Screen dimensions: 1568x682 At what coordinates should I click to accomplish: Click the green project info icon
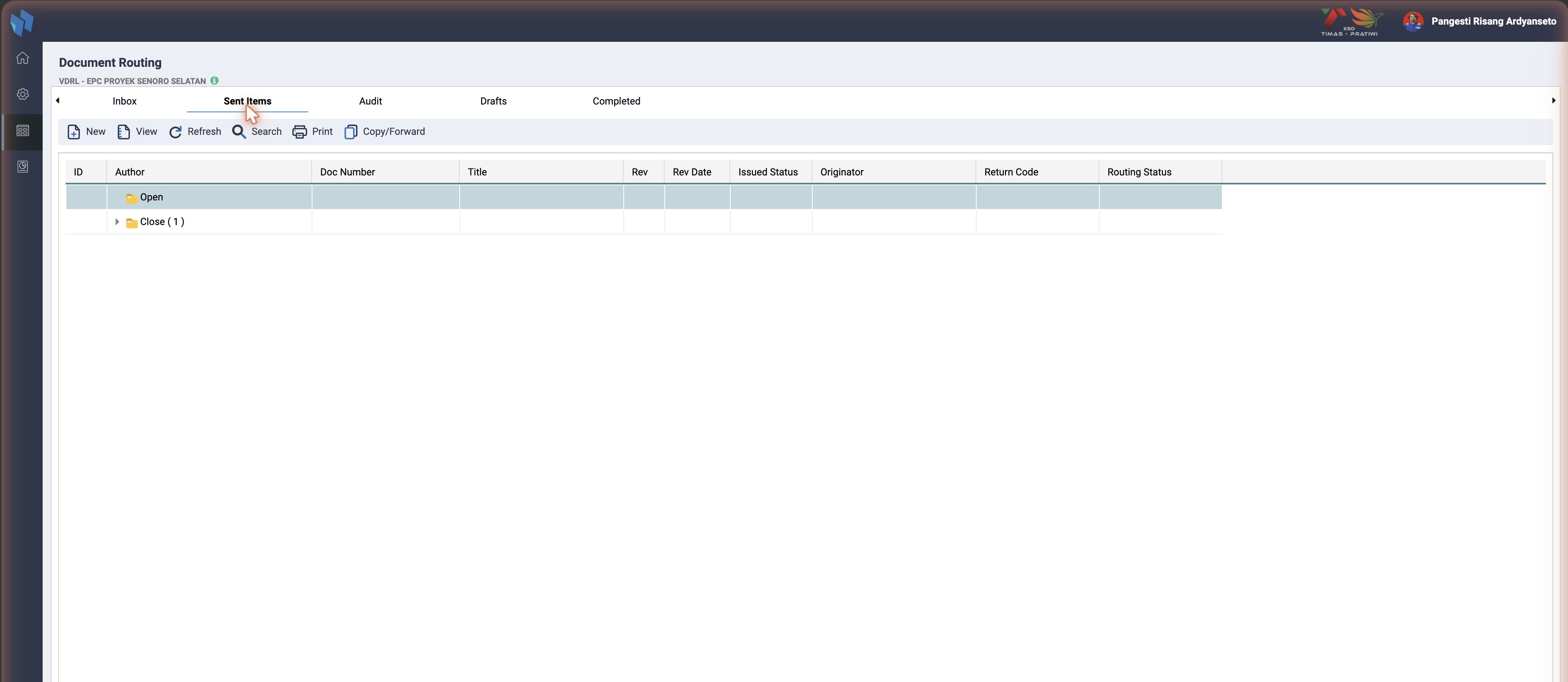pos(214,80)
